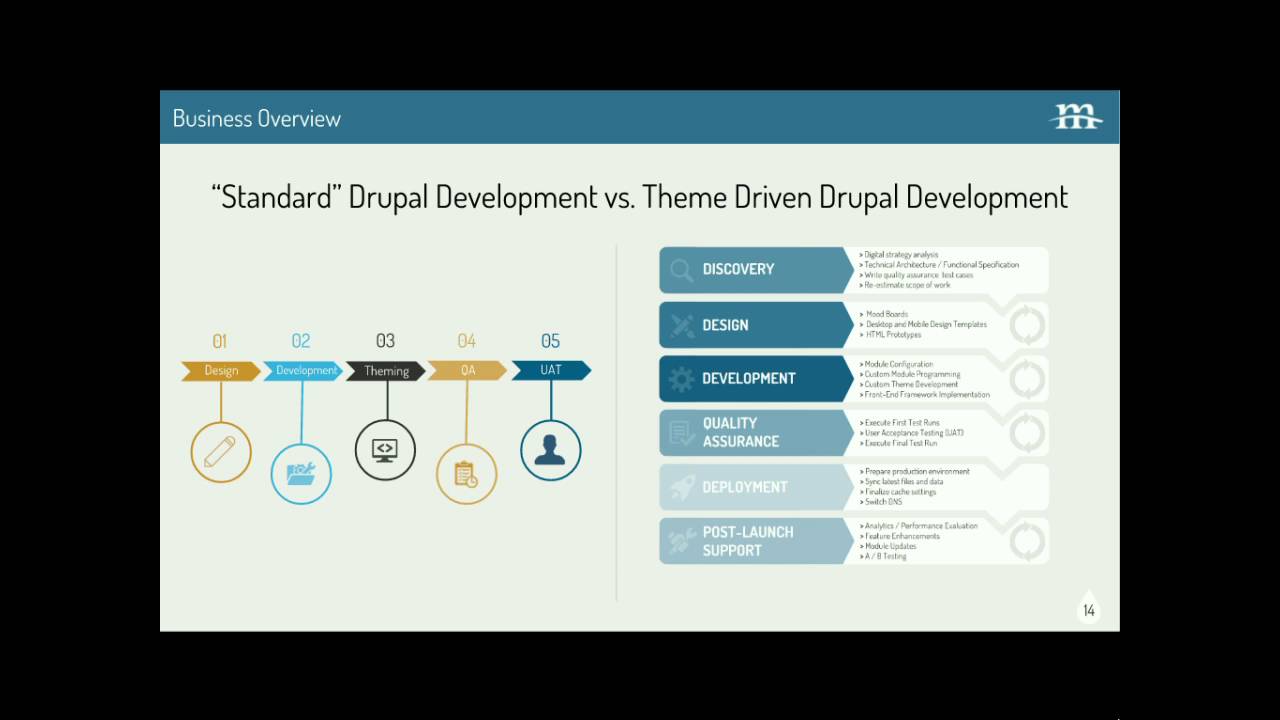Screen dimensions: 1280x720
Task: Click 'Desktop and Mobile Design Templates' bullet
Action: click(x=924, y=324)
